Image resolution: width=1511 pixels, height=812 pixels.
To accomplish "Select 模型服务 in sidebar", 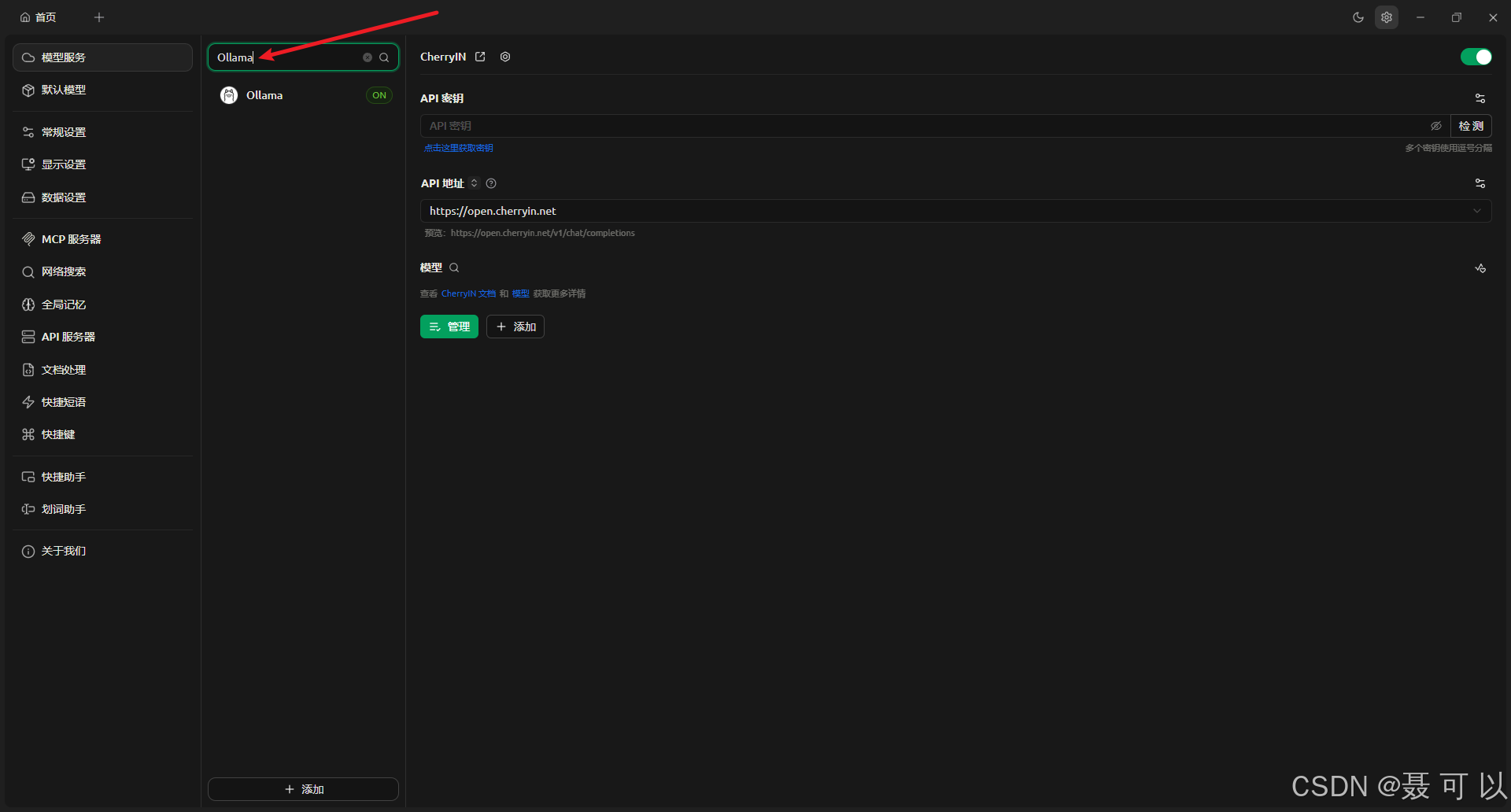I will (102, 57).
